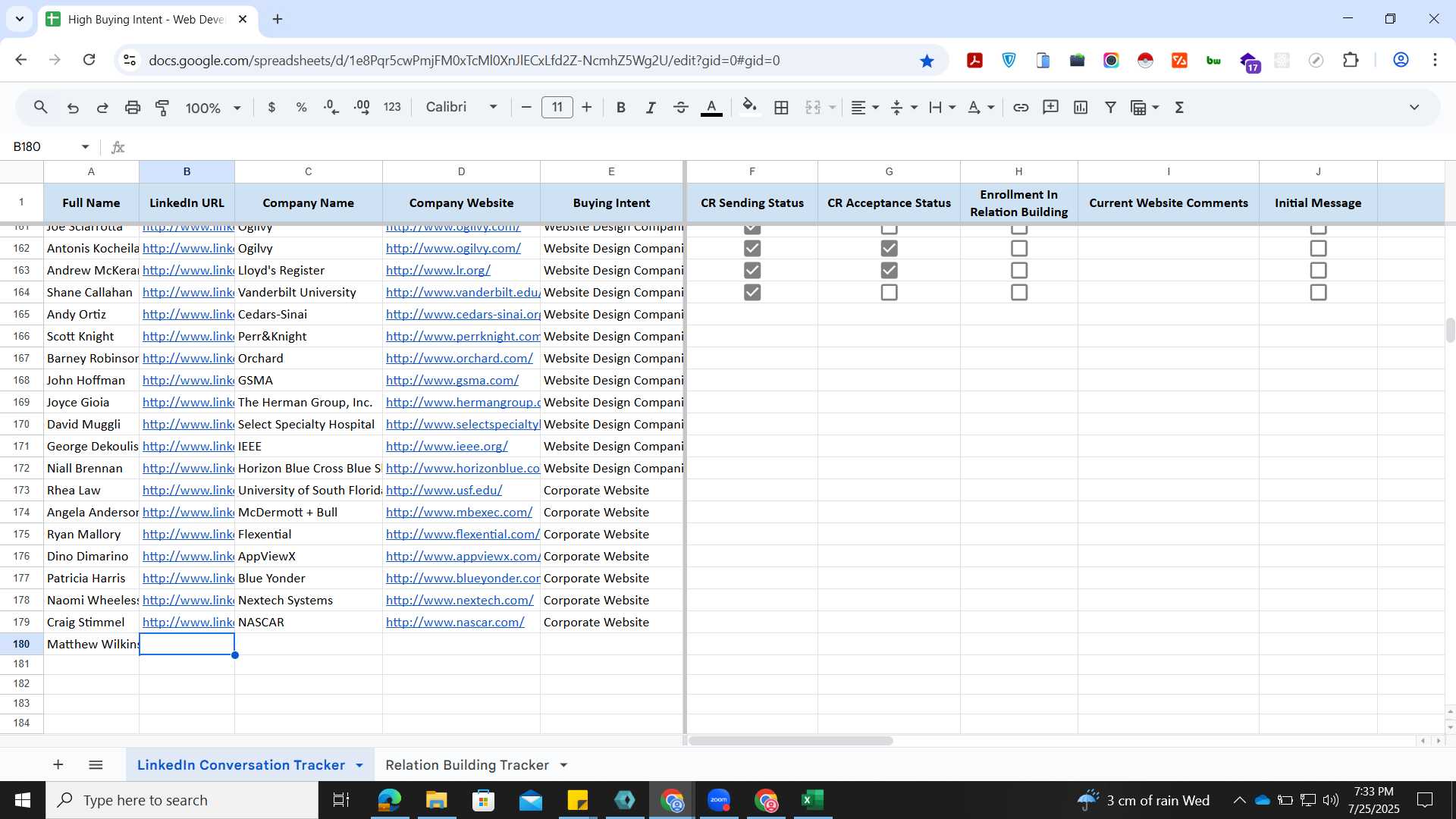Open the gsma.com website link
The width and height of the screenshot is (1456, 819).
[x=452, y=380]
